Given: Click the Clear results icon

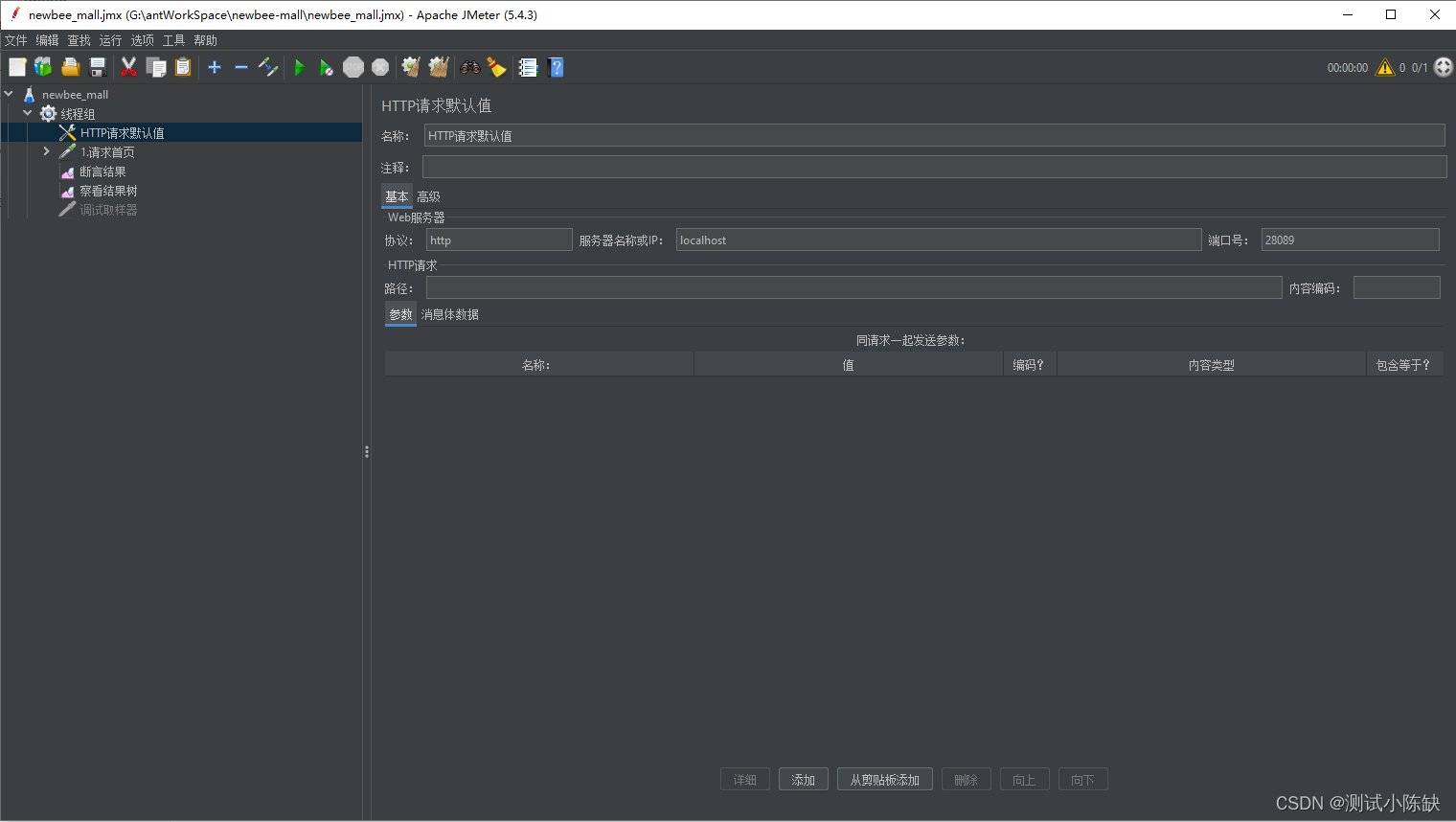Looking at the screenshot, I should [x=411, y=67].
